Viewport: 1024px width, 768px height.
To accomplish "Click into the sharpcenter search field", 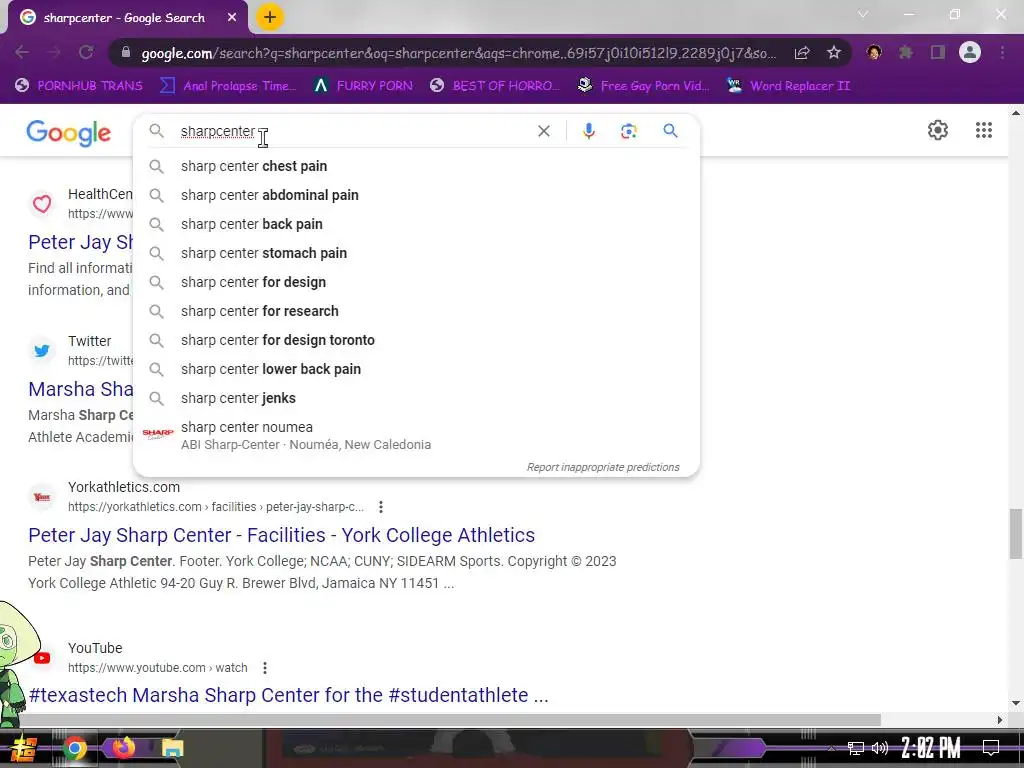I will (x=353, y=131).
